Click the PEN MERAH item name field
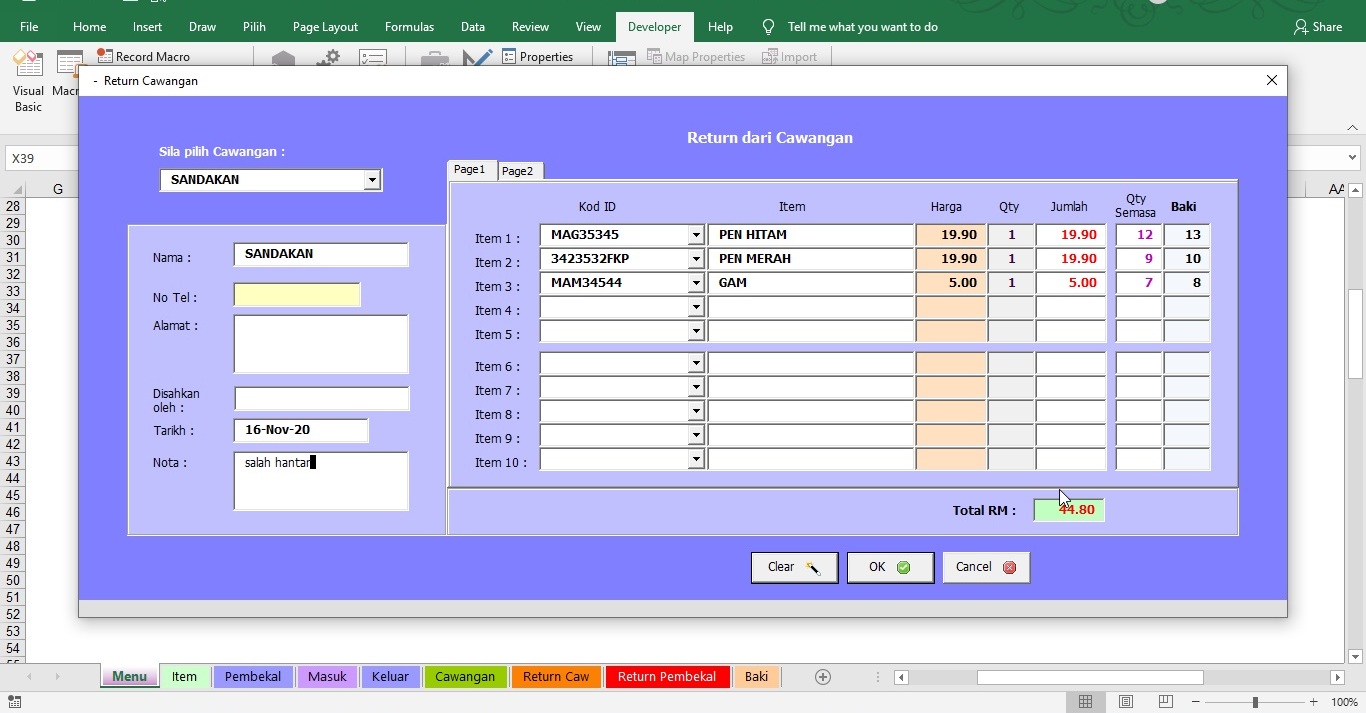The height and width of the screenshot is (713, 1366). tap(811, 259)
